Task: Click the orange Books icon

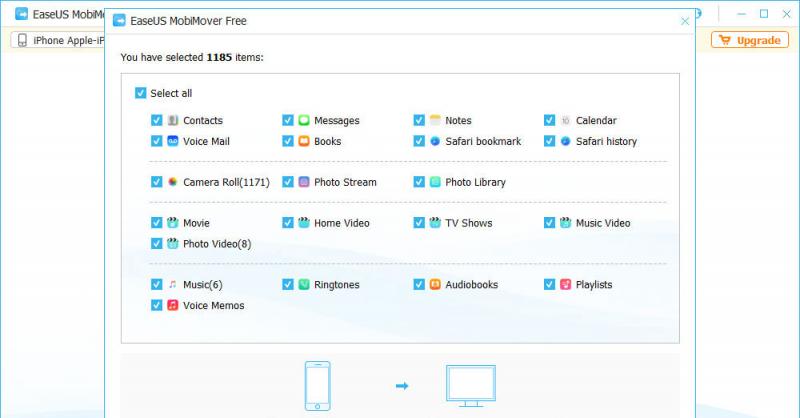Action: (x=304, y=141)
